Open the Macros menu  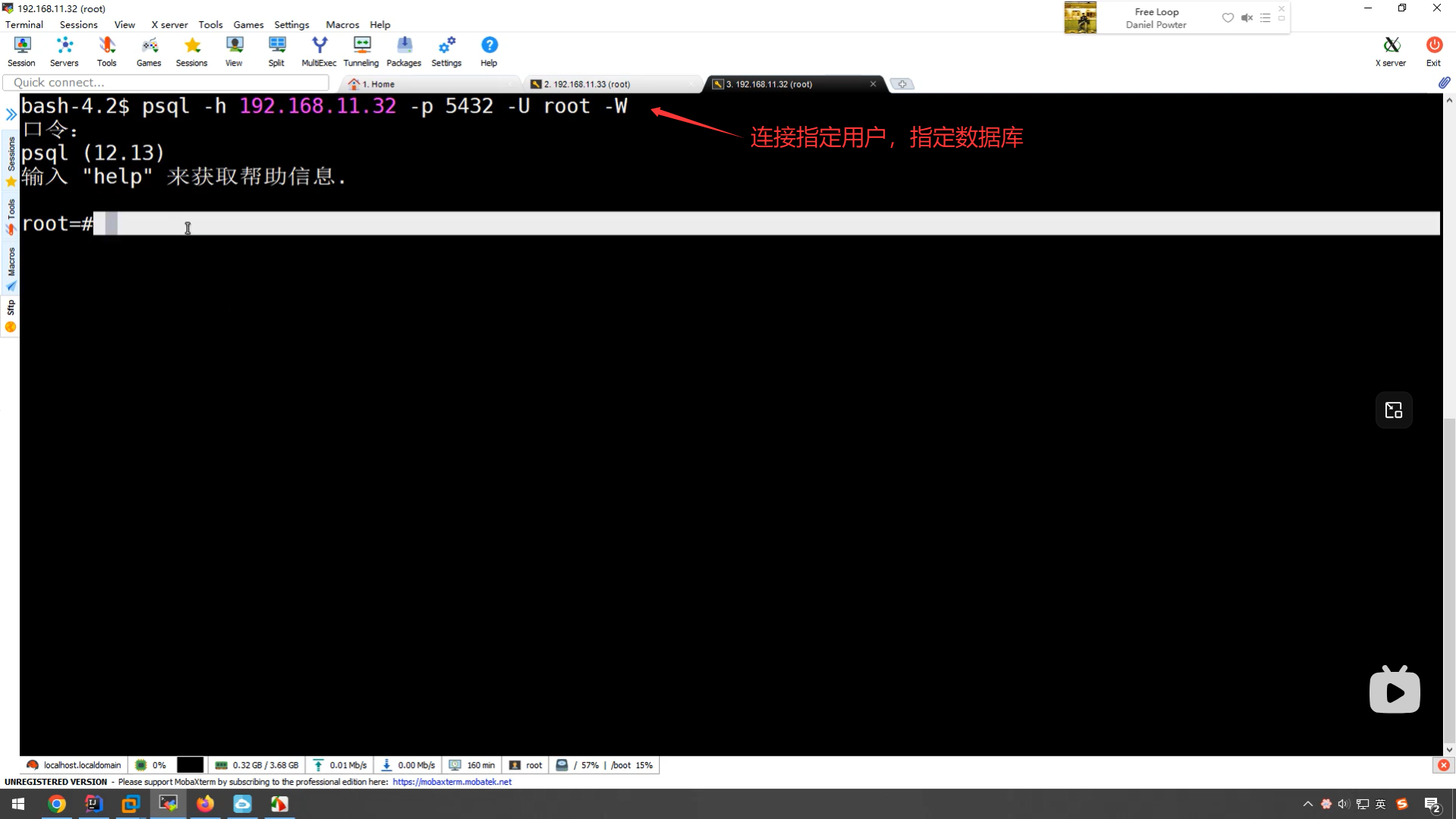[342, 24]
